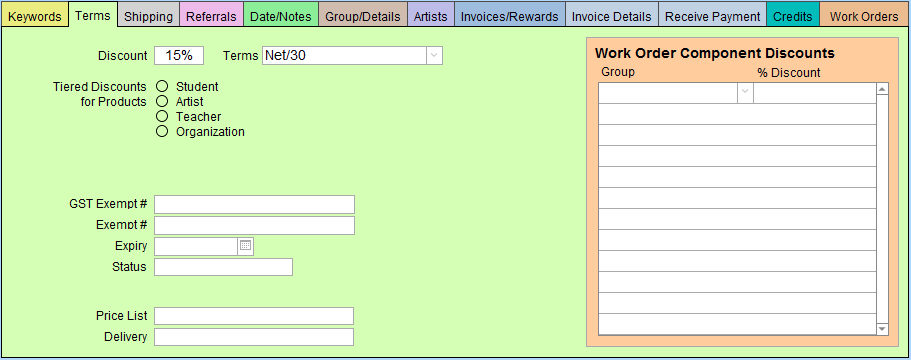
Task: Switch to the Credits tab
Action: point(793,17)
